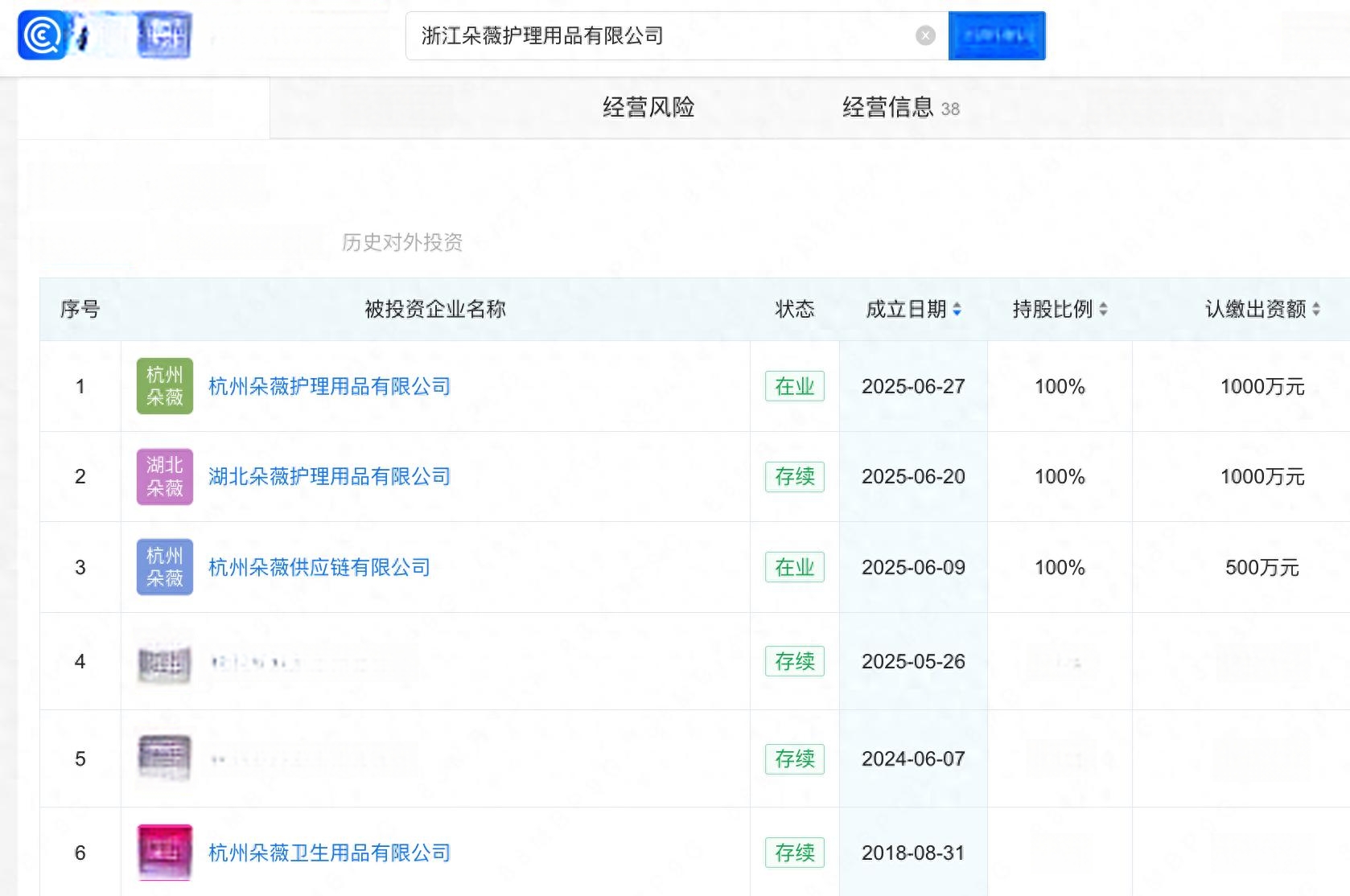Click the 在业 status tag in row 3
Image resolution: width=1350 pixels, height=896 pixels.
coord(795,568)
